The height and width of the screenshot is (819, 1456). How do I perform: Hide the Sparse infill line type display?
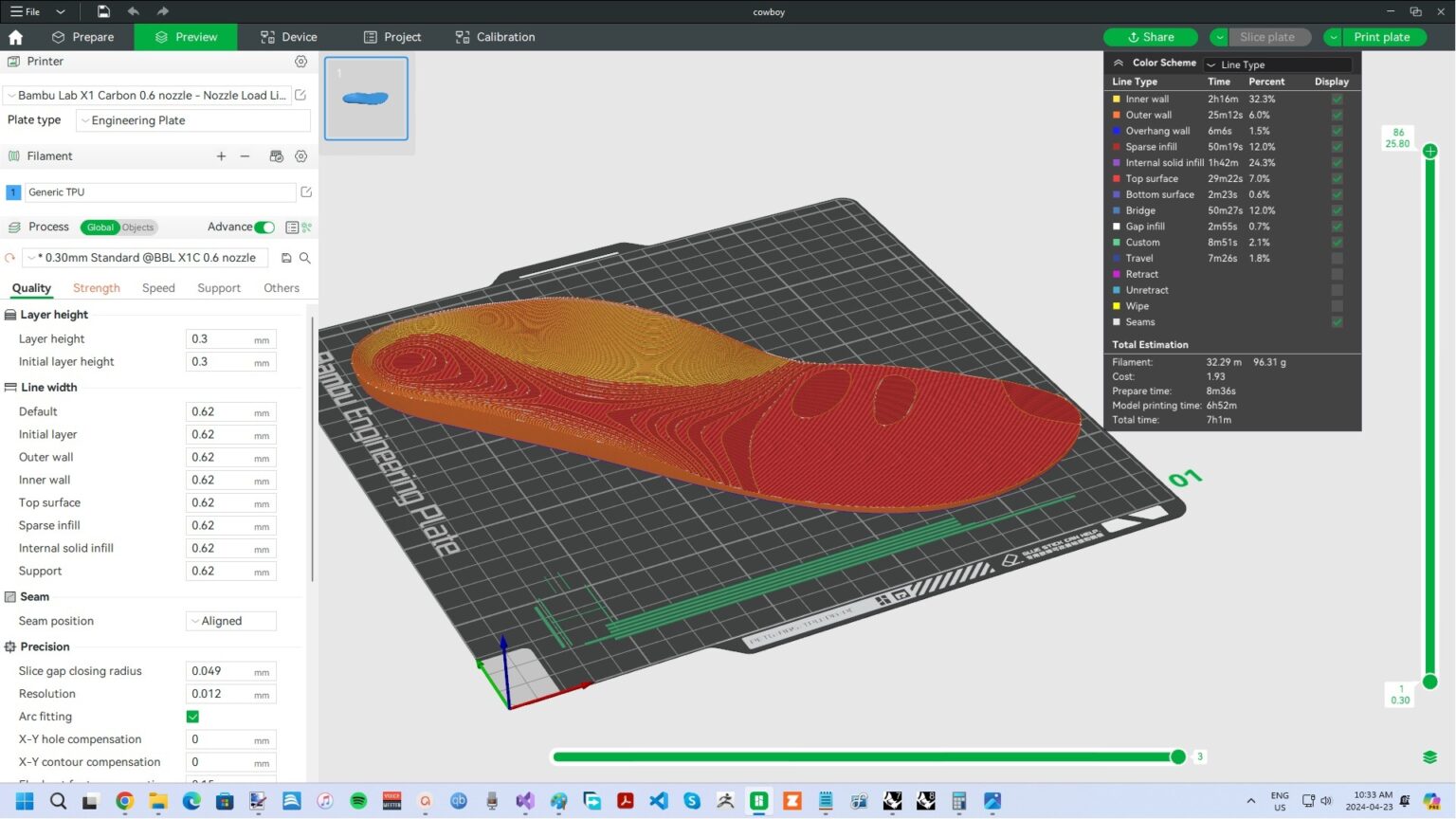pyautogui.click(x=1337, y=146)
